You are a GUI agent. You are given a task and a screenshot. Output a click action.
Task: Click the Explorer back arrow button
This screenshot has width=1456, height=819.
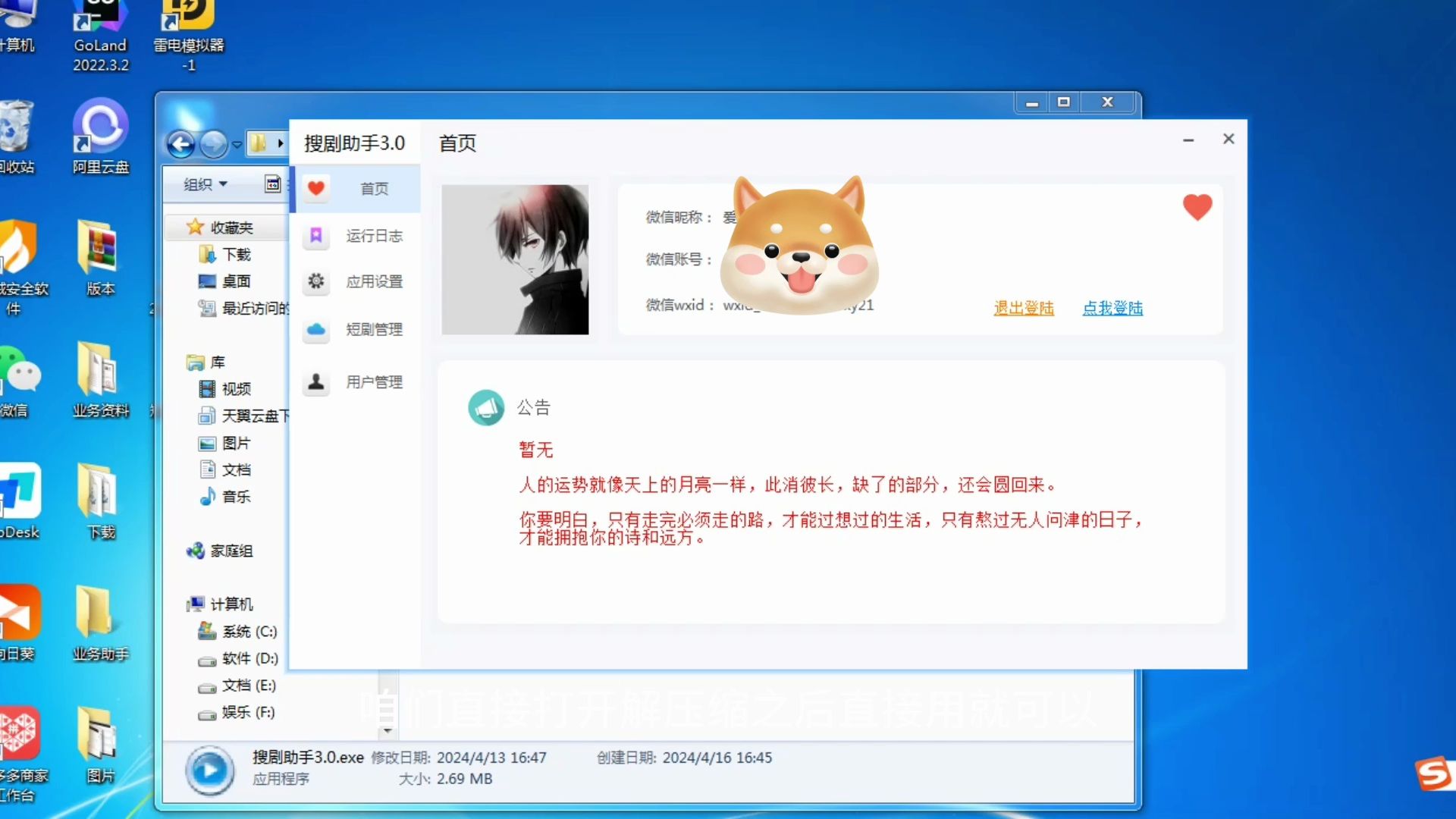tap(180, 144)
